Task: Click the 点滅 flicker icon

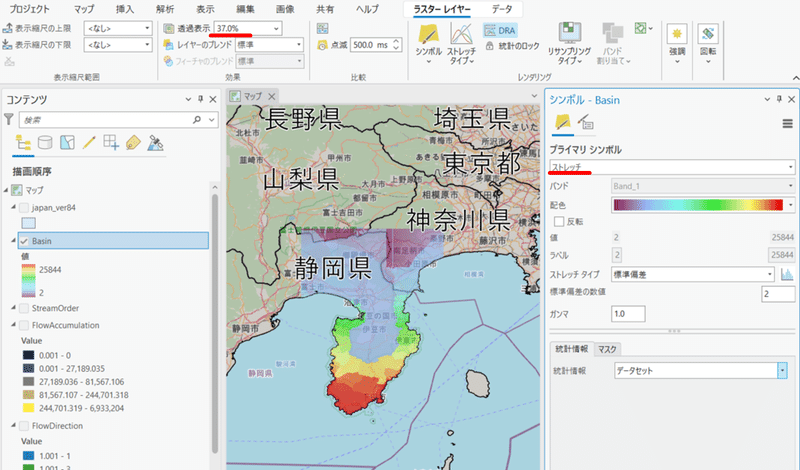Action: (322, 45)
